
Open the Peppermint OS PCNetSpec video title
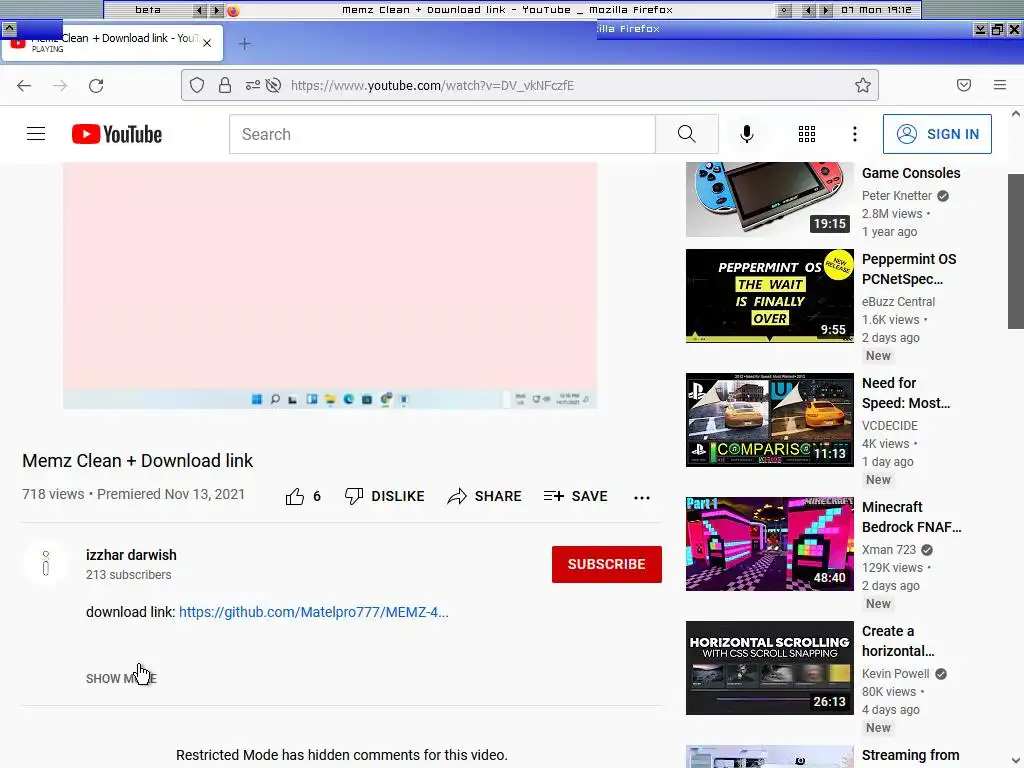tap(909, 269)
